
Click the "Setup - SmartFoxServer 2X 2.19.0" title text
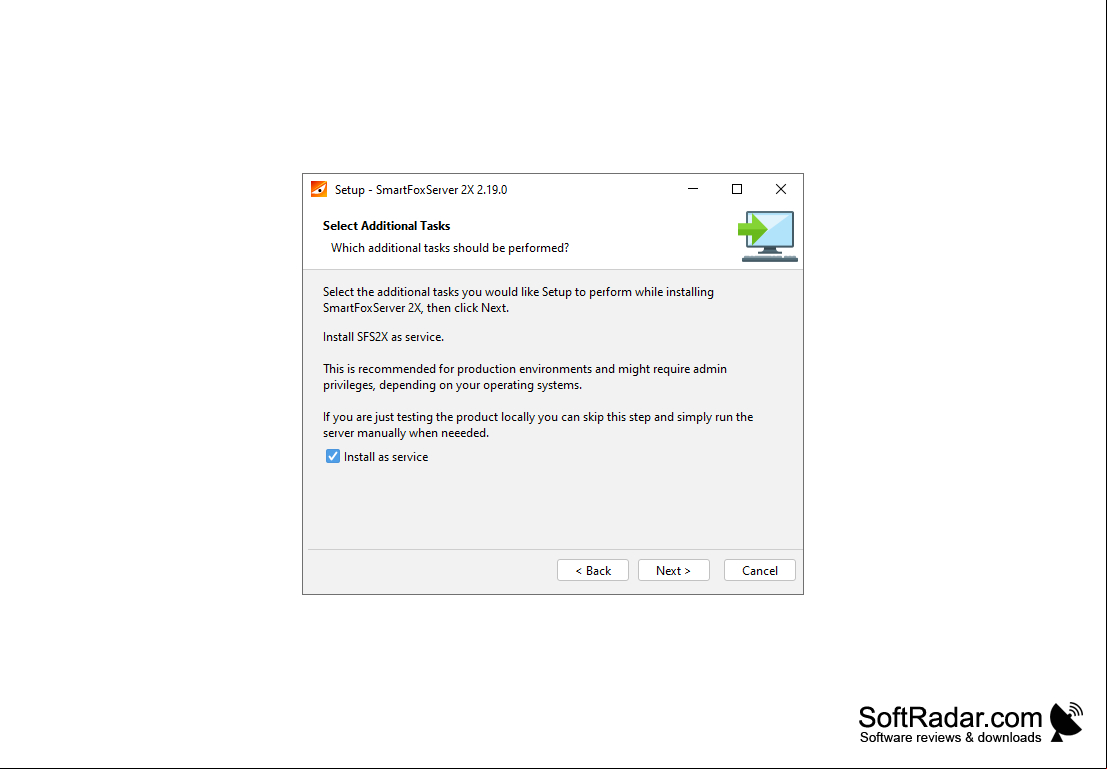tap(421, 189)
